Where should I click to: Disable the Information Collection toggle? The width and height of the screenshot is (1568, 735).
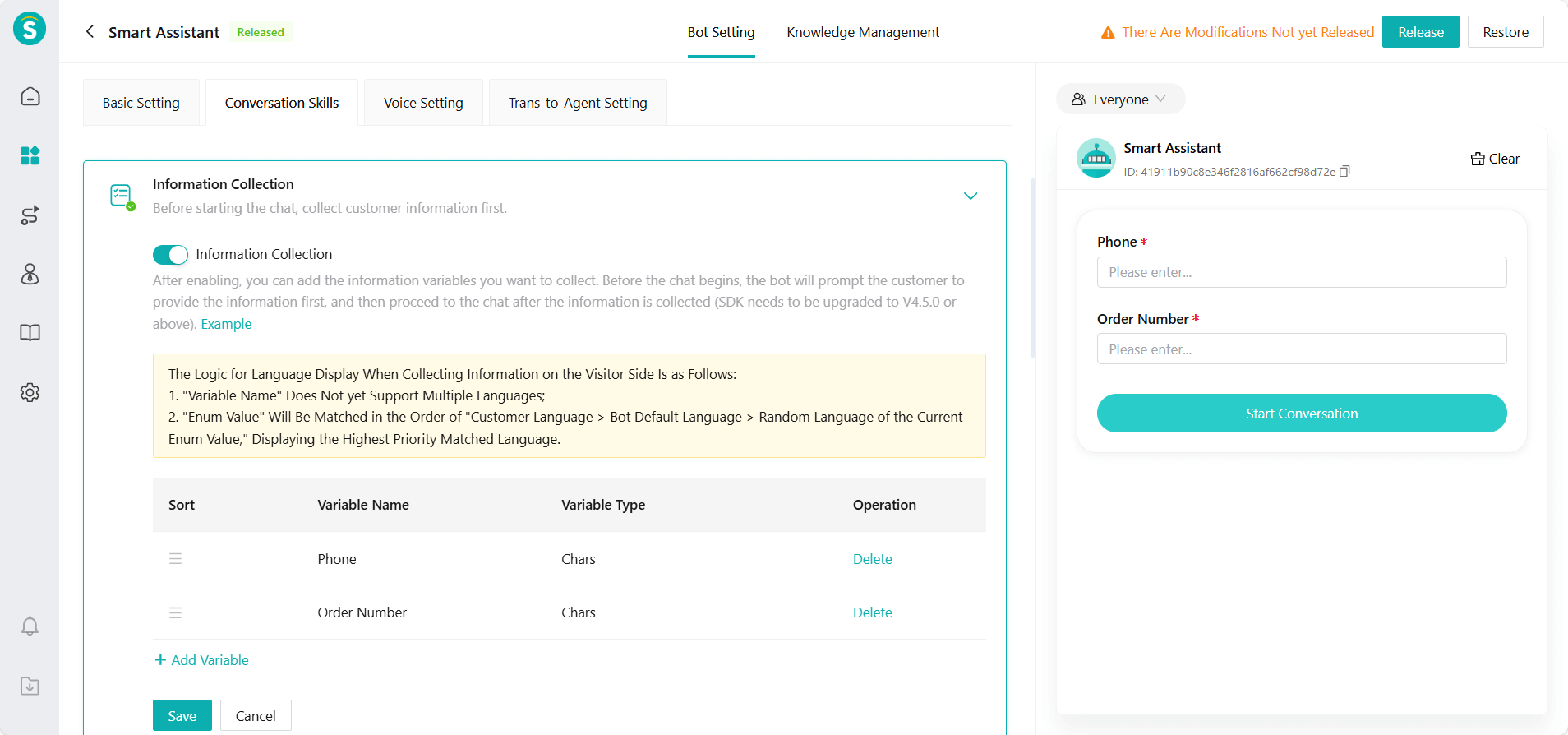170,255
